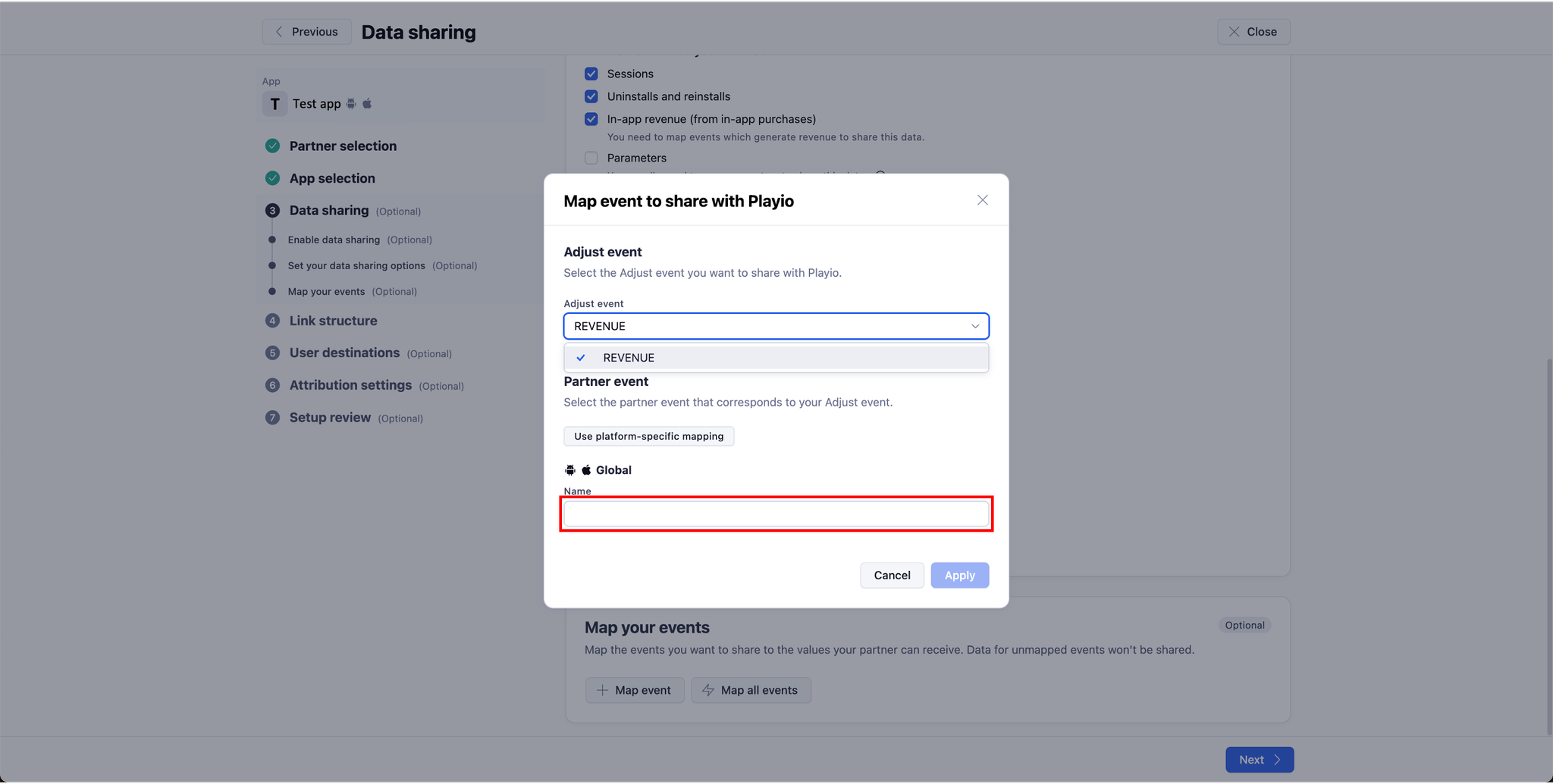Click Android icon next to Test app
1553x784 pixels.
[x=351, y=104]
